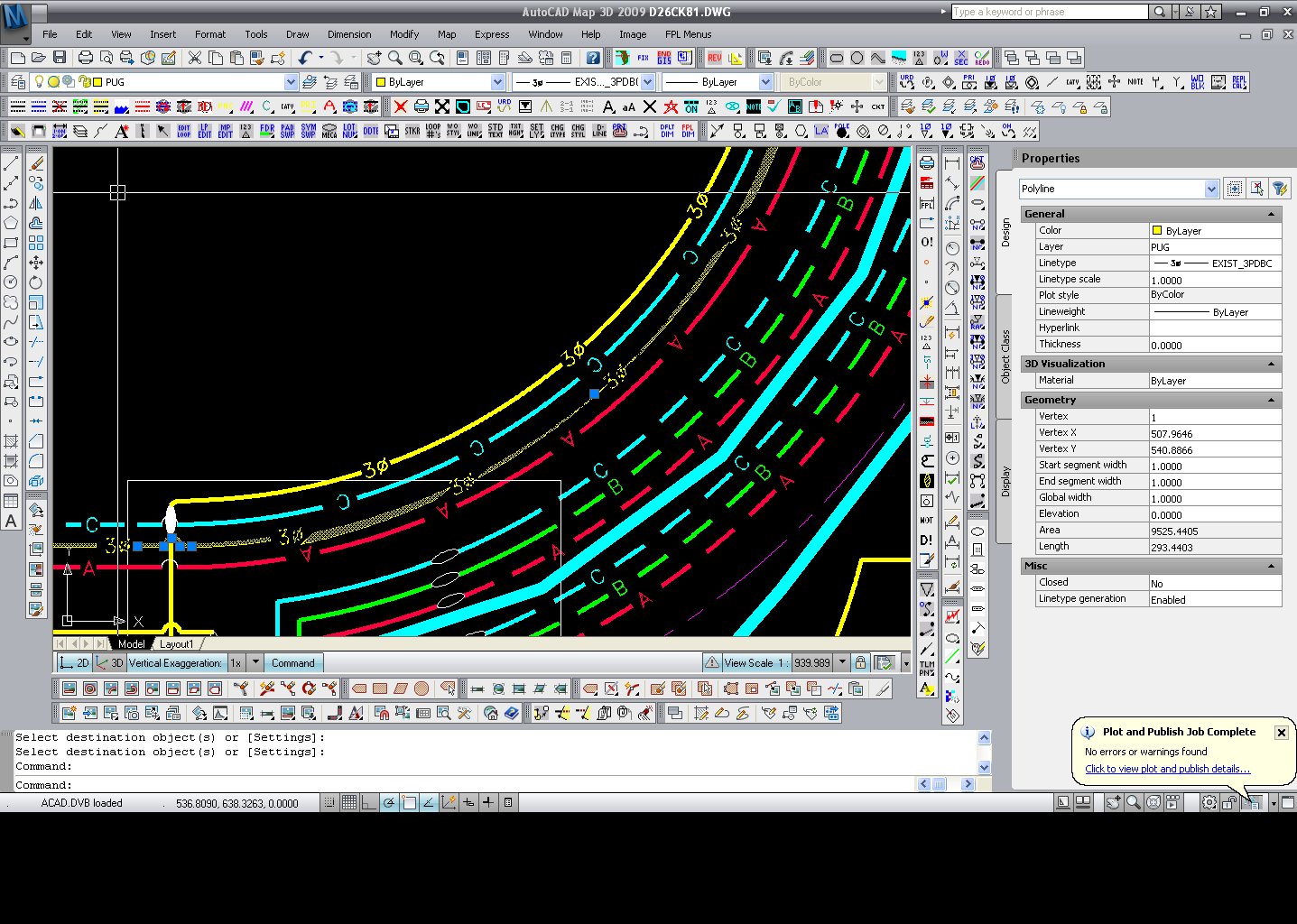Click the Plot printer icon in the standard toolbar
The image size is (1297, 924).
coord(86,58)
